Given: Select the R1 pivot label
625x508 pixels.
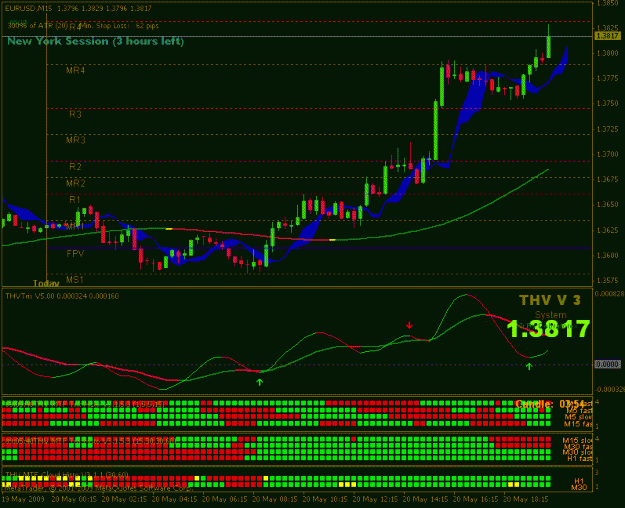Looking at the screenshot, I should [x=75, y=199].
